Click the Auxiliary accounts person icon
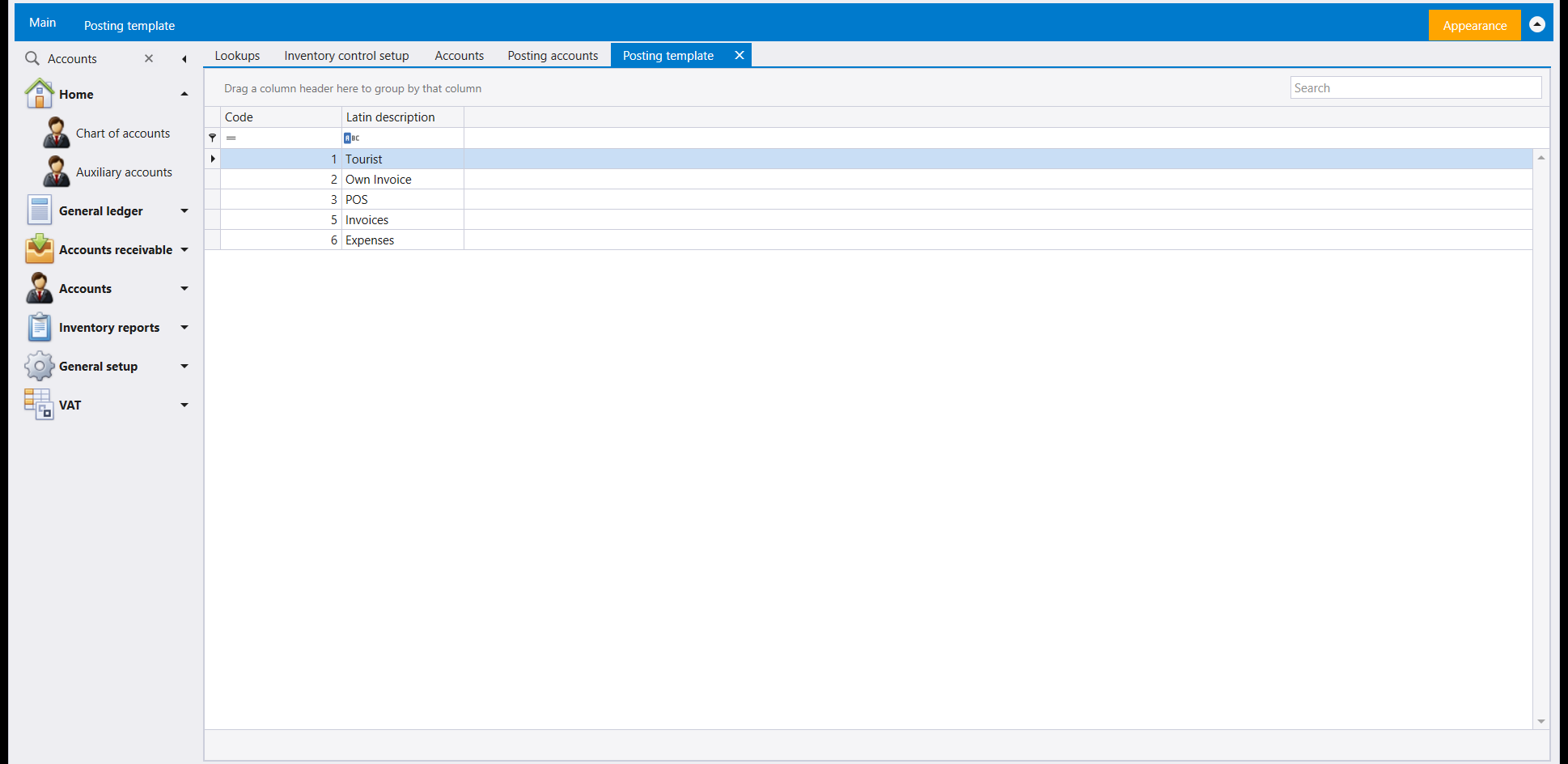The image size is (1568, 764). [56, 172]
